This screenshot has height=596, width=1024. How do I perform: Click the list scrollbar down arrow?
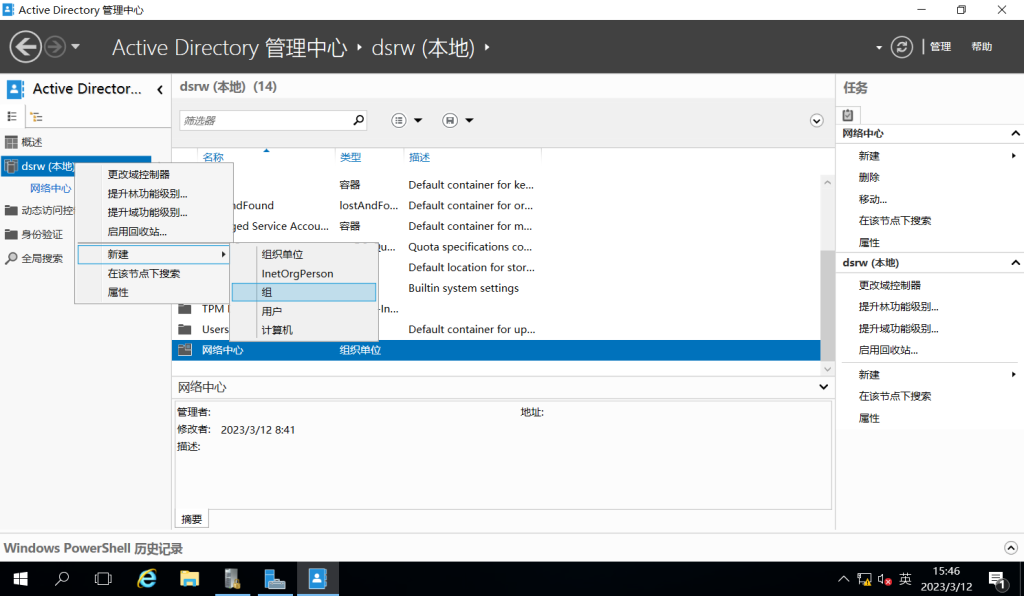click(827, 369)
